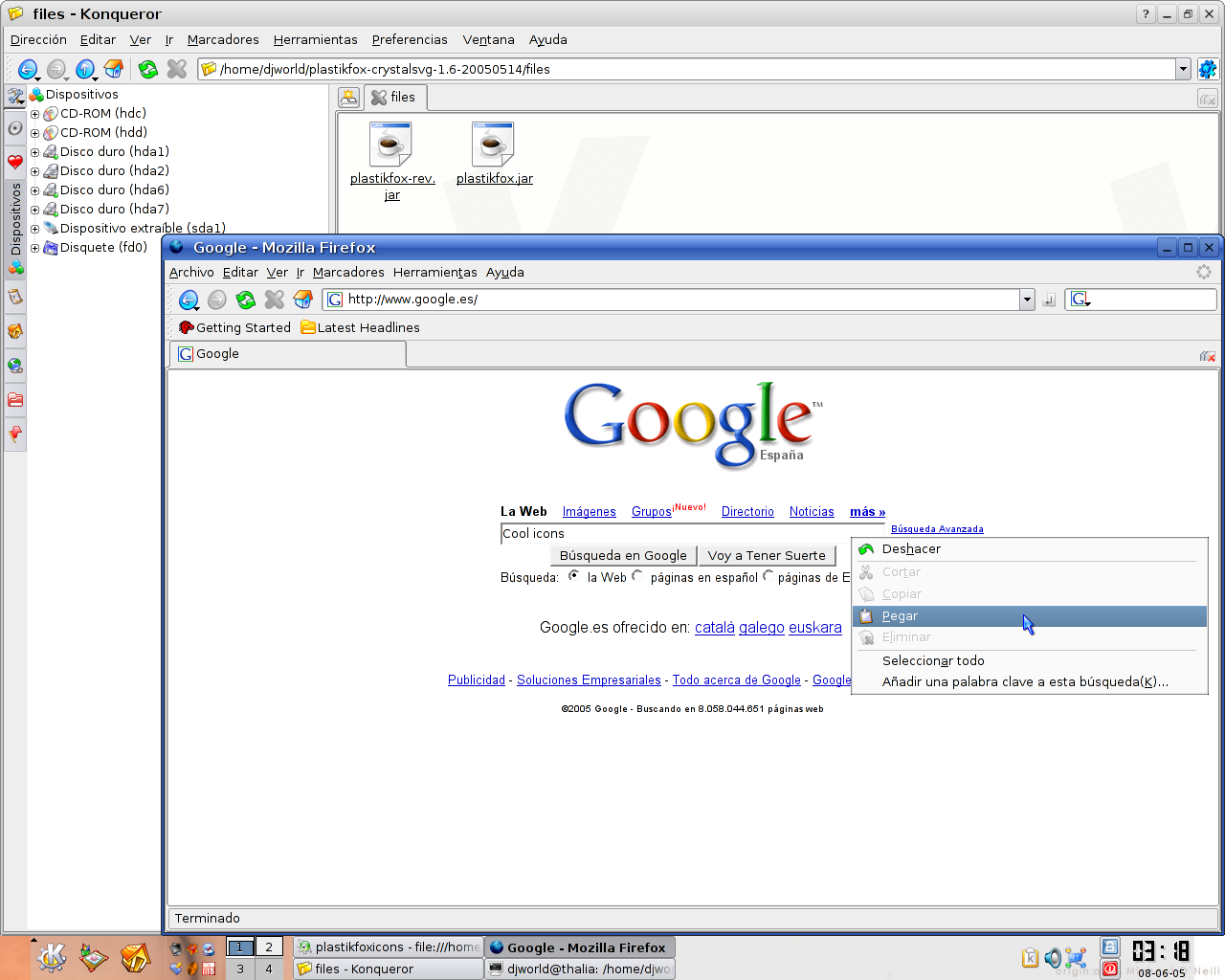Choose 'Seleccionar todo' from the context menu
Image resolution: width=1225 pixels, height=980 pixels.
point(1030,661)
